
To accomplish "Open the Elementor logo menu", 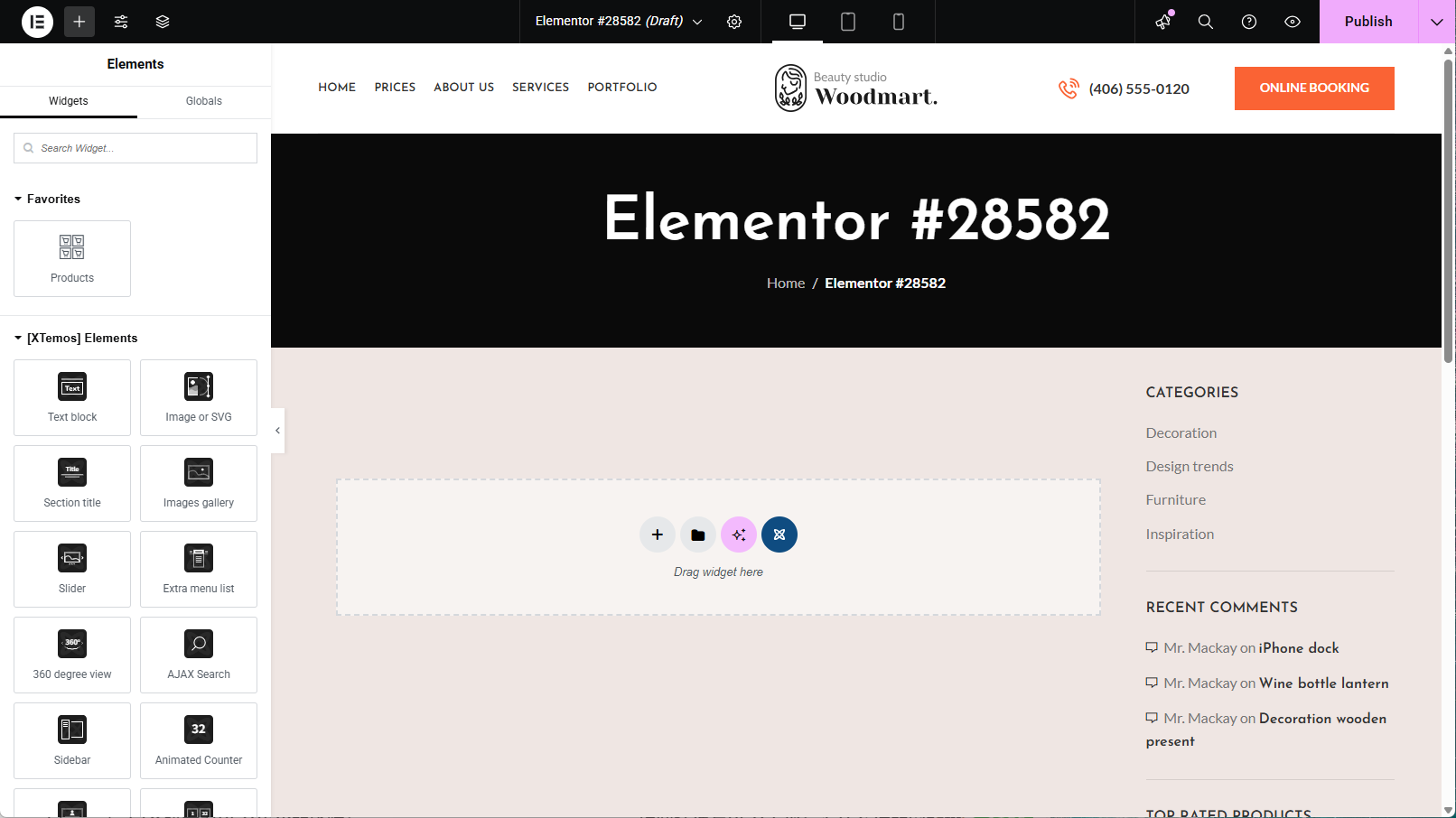I will point(37,21).
